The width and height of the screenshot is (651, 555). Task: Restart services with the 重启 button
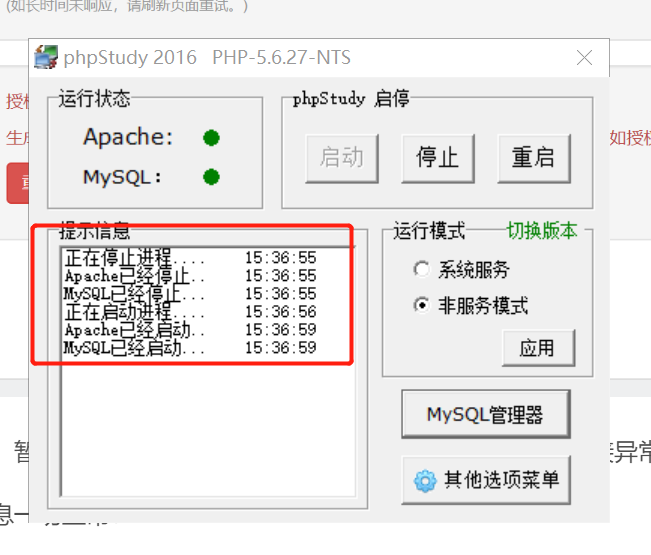534,158
